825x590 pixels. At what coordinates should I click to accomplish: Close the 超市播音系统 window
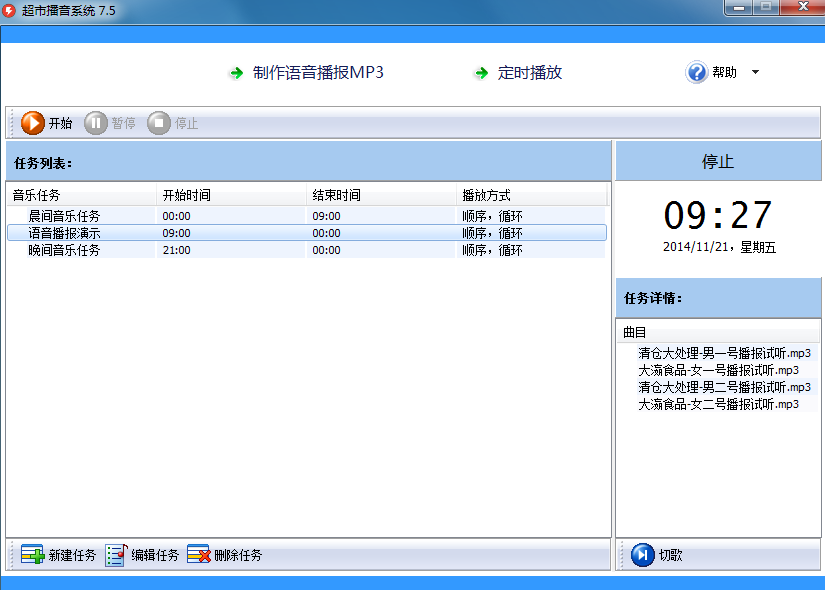(802, 7)
